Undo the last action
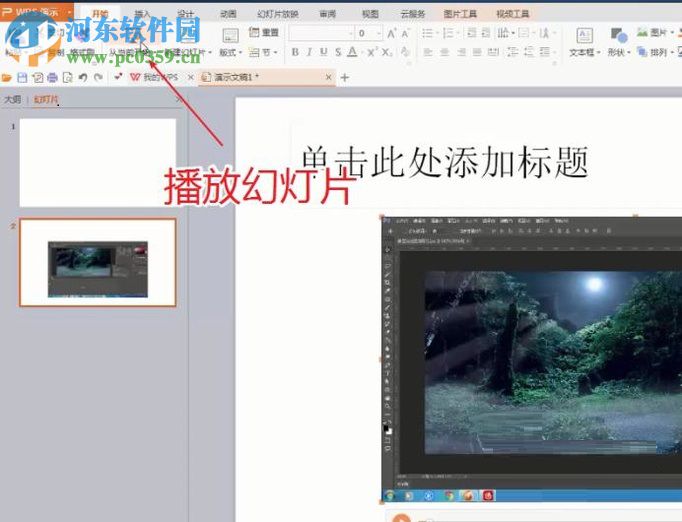682x522 pixels. [83, 77]
